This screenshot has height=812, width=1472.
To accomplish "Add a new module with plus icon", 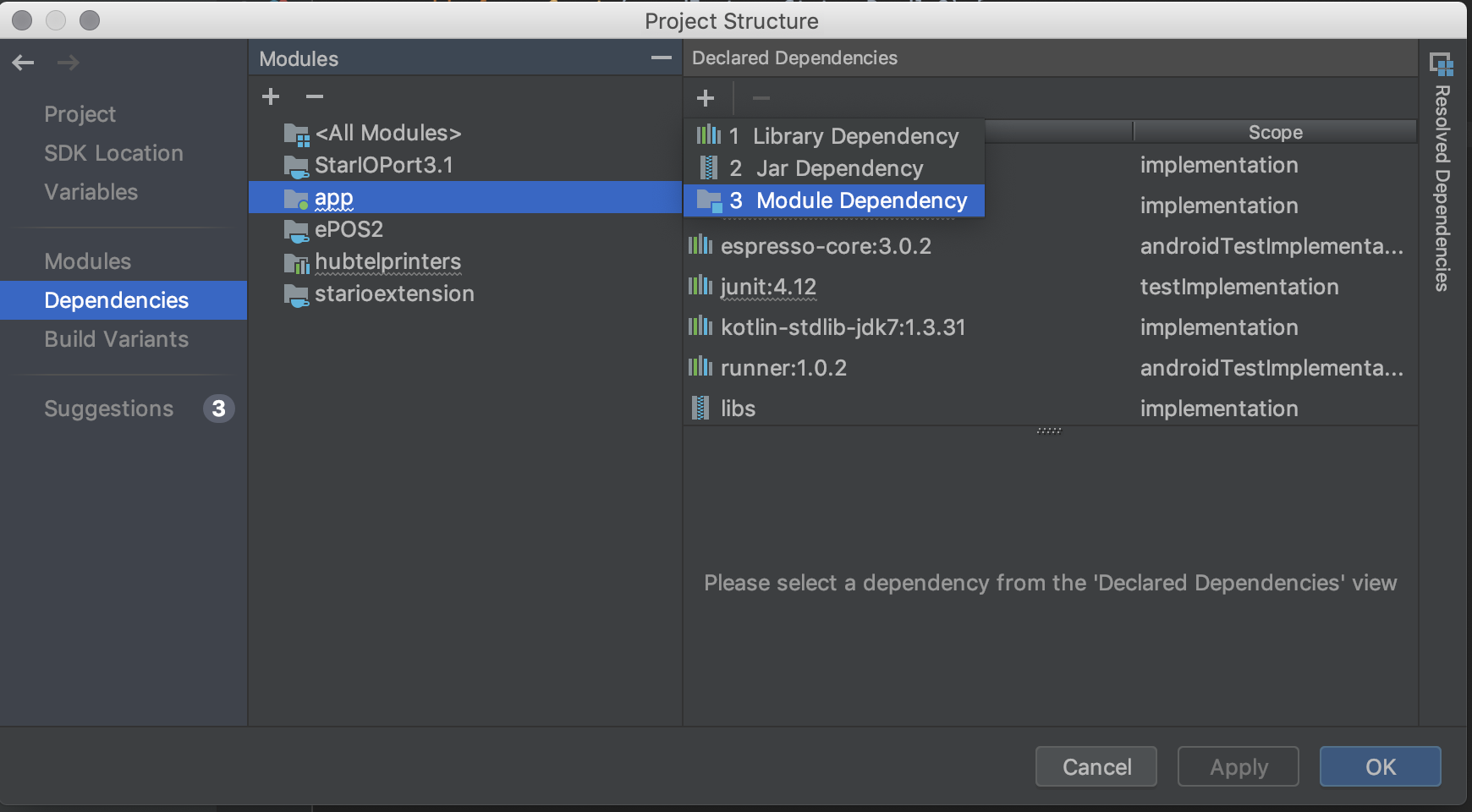I will coord(271,96).
